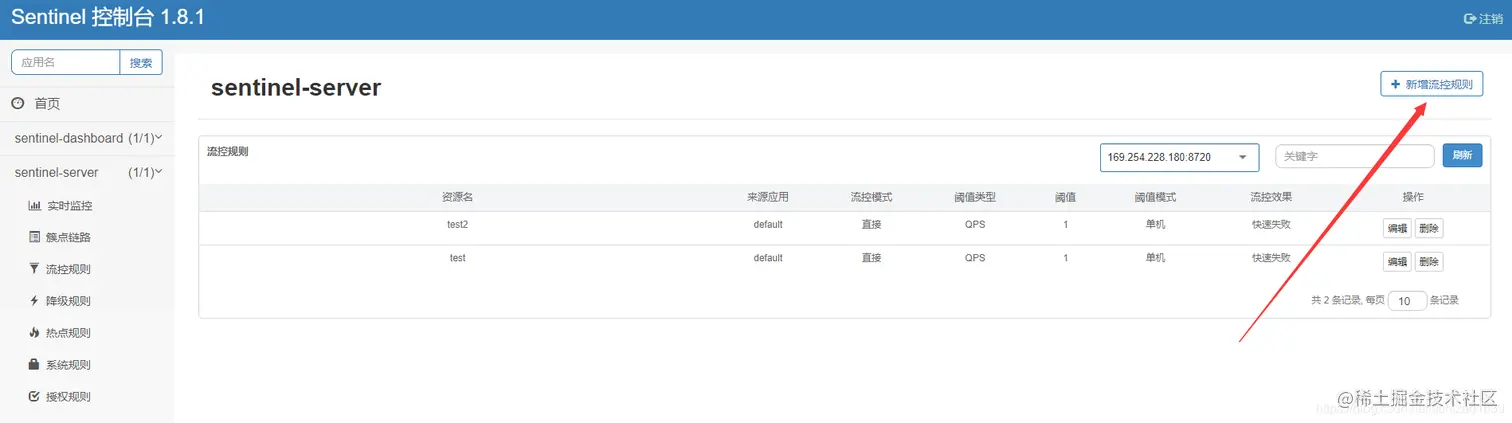Click the filter icon beside 流控规则

(35, 269)
